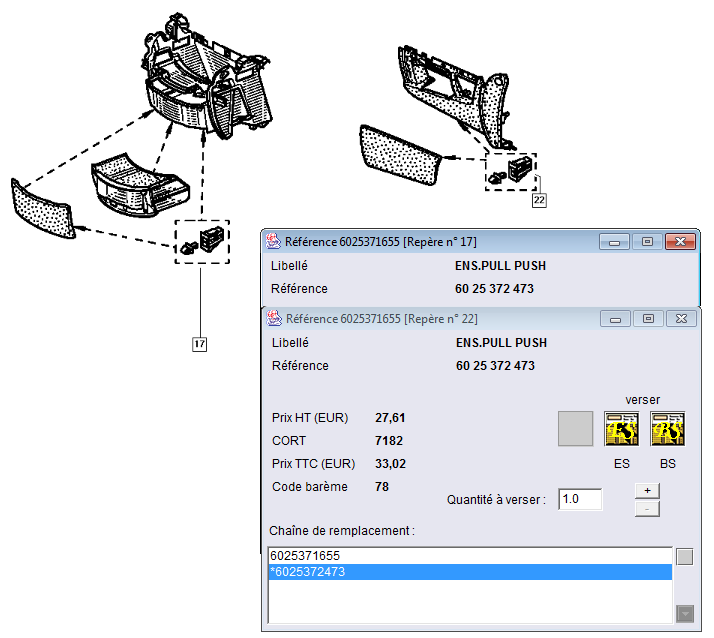This screenshot has width=714, height=638.
Task: Click the dotted trim panel in left diagram
Action: [x=42, y=208]
